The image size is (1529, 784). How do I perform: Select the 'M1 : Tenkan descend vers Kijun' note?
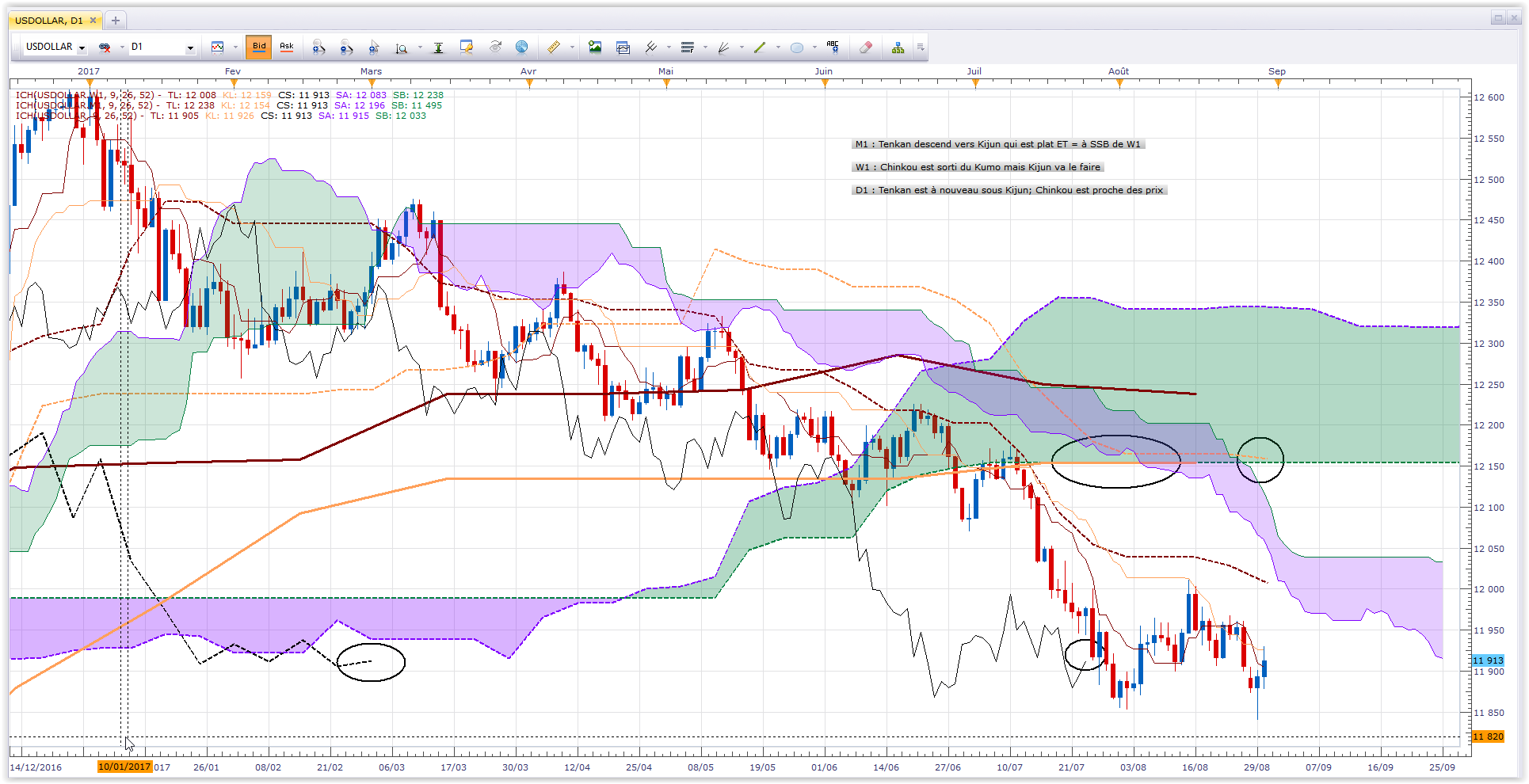coord(998,144)
